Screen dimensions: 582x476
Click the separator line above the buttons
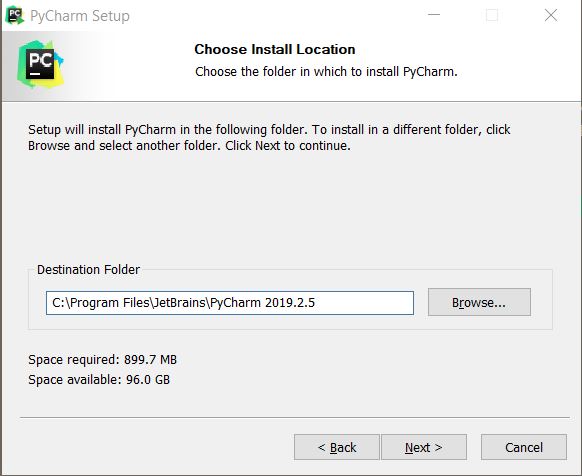point(295,417)
